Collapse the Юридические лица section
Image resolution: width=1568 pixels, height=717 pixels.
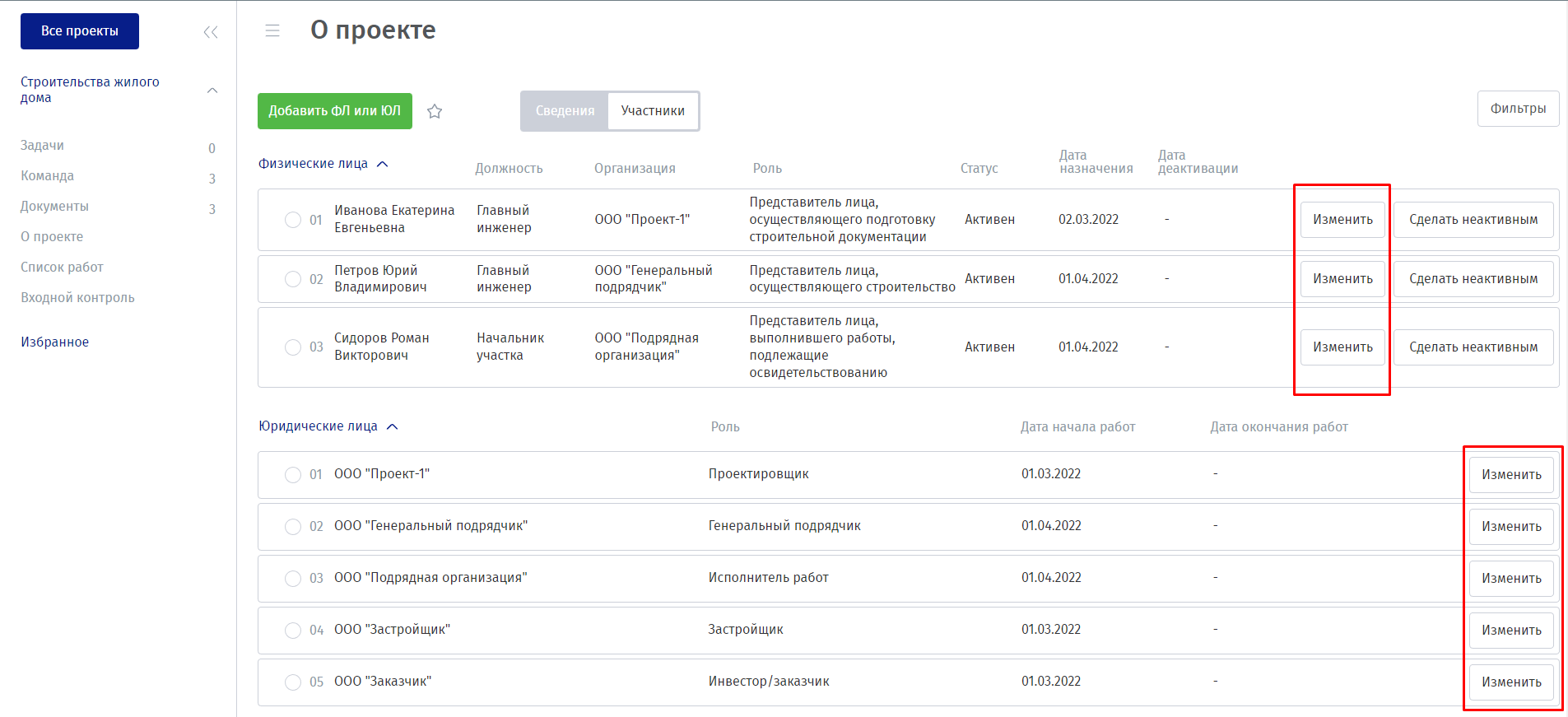click(x=393, y=426)
